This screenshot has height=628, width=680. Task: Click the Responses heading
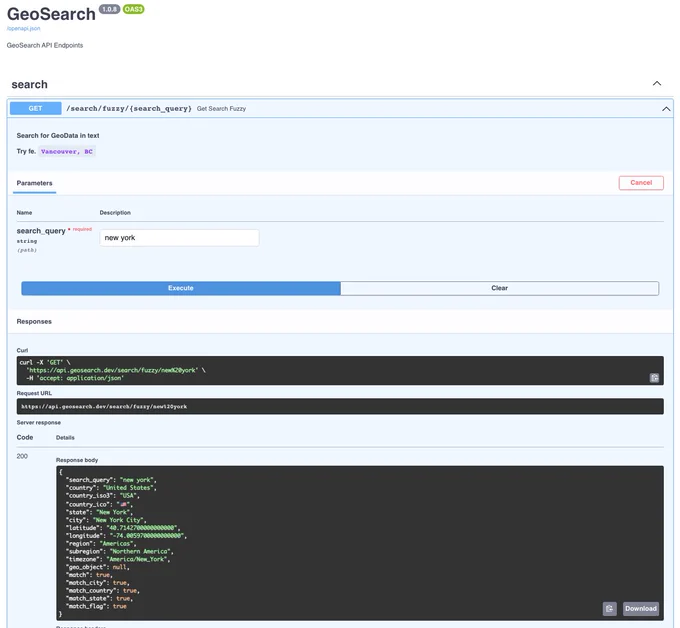point(34,321)
